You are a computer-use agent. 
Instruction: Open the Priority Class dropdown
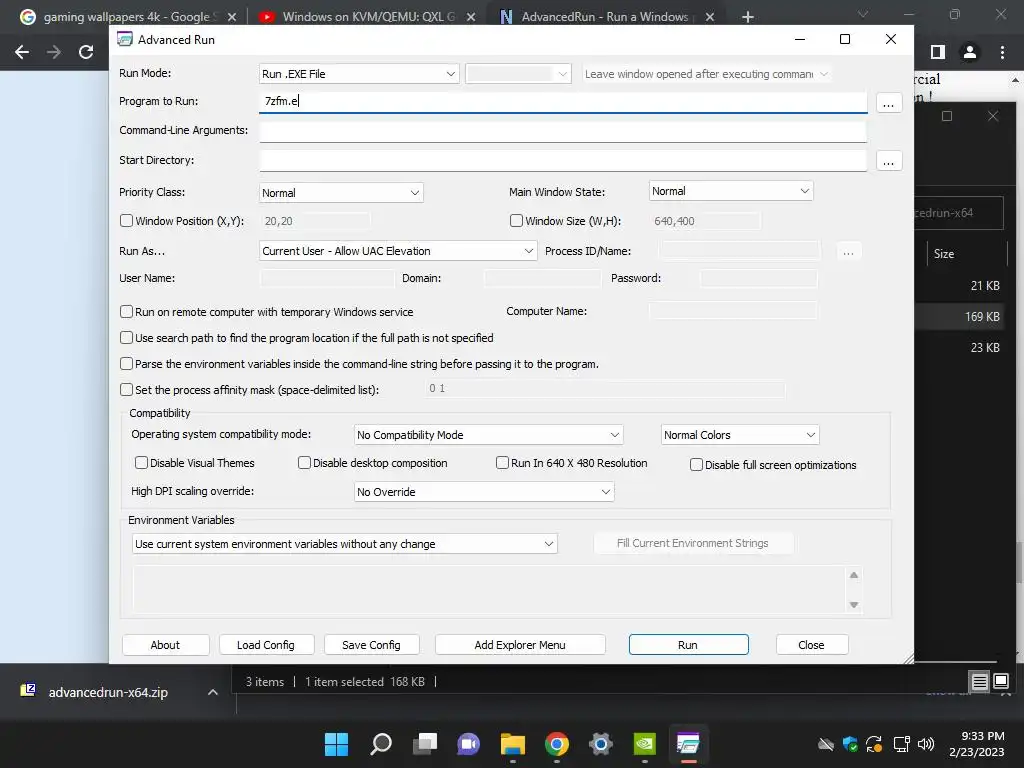pos(342,193)
